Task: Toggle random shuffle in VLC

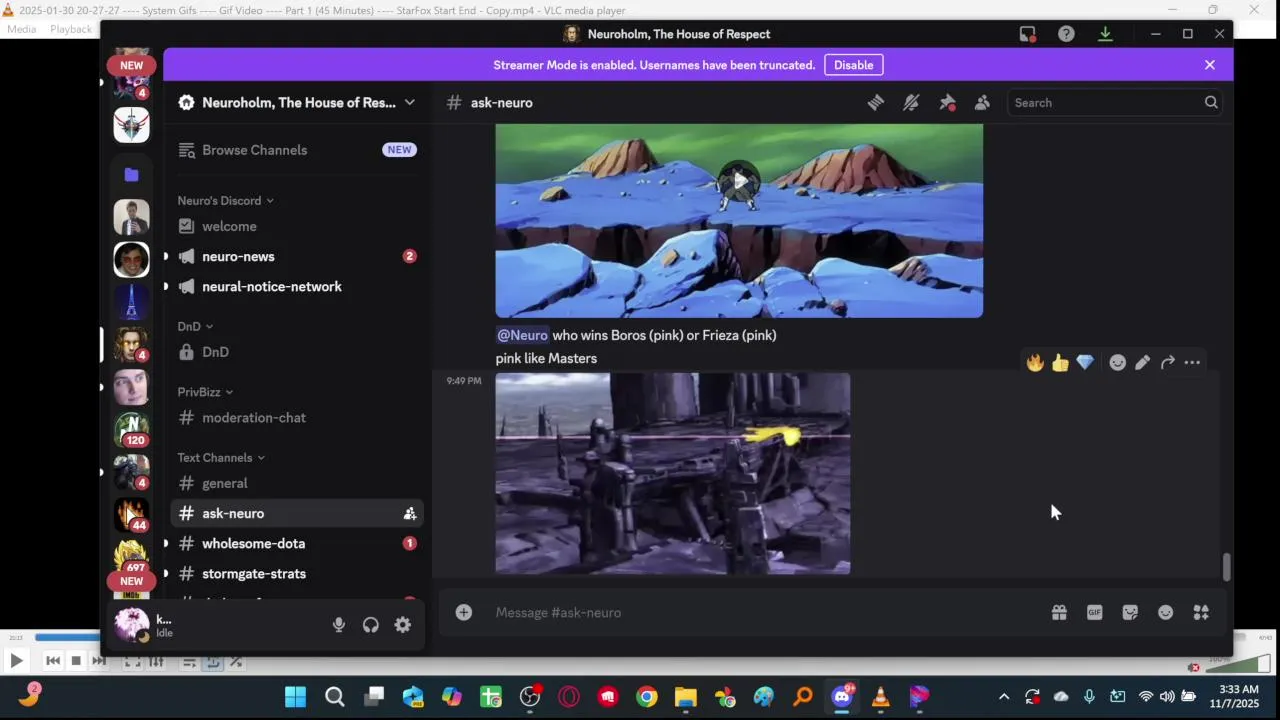Action: click(x=236, y=661)
